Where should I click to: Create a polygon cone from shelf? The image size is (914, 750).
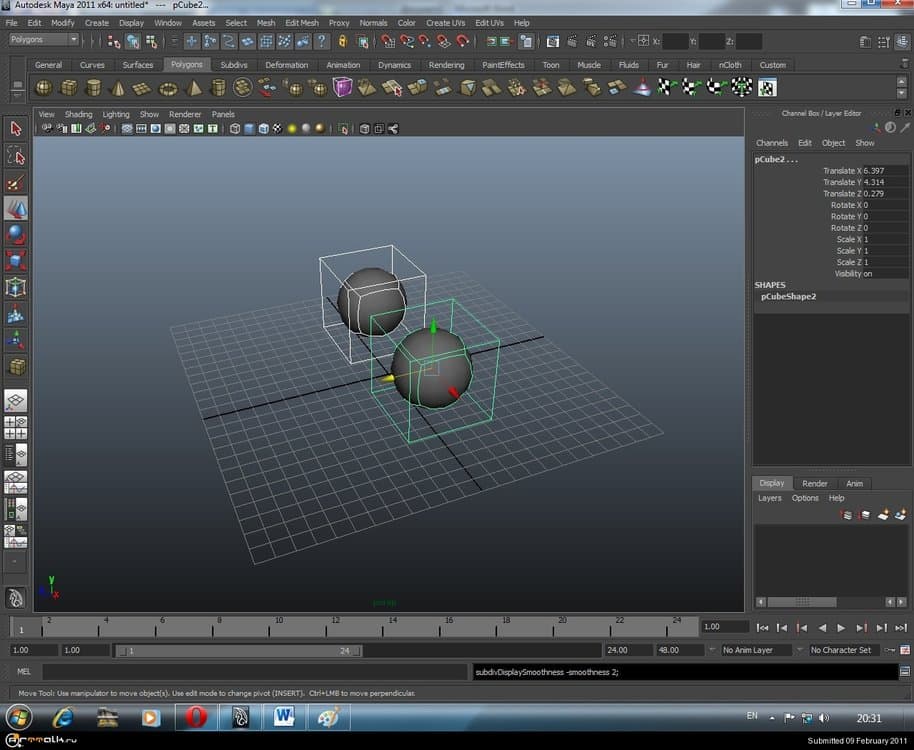click(118, 88)
